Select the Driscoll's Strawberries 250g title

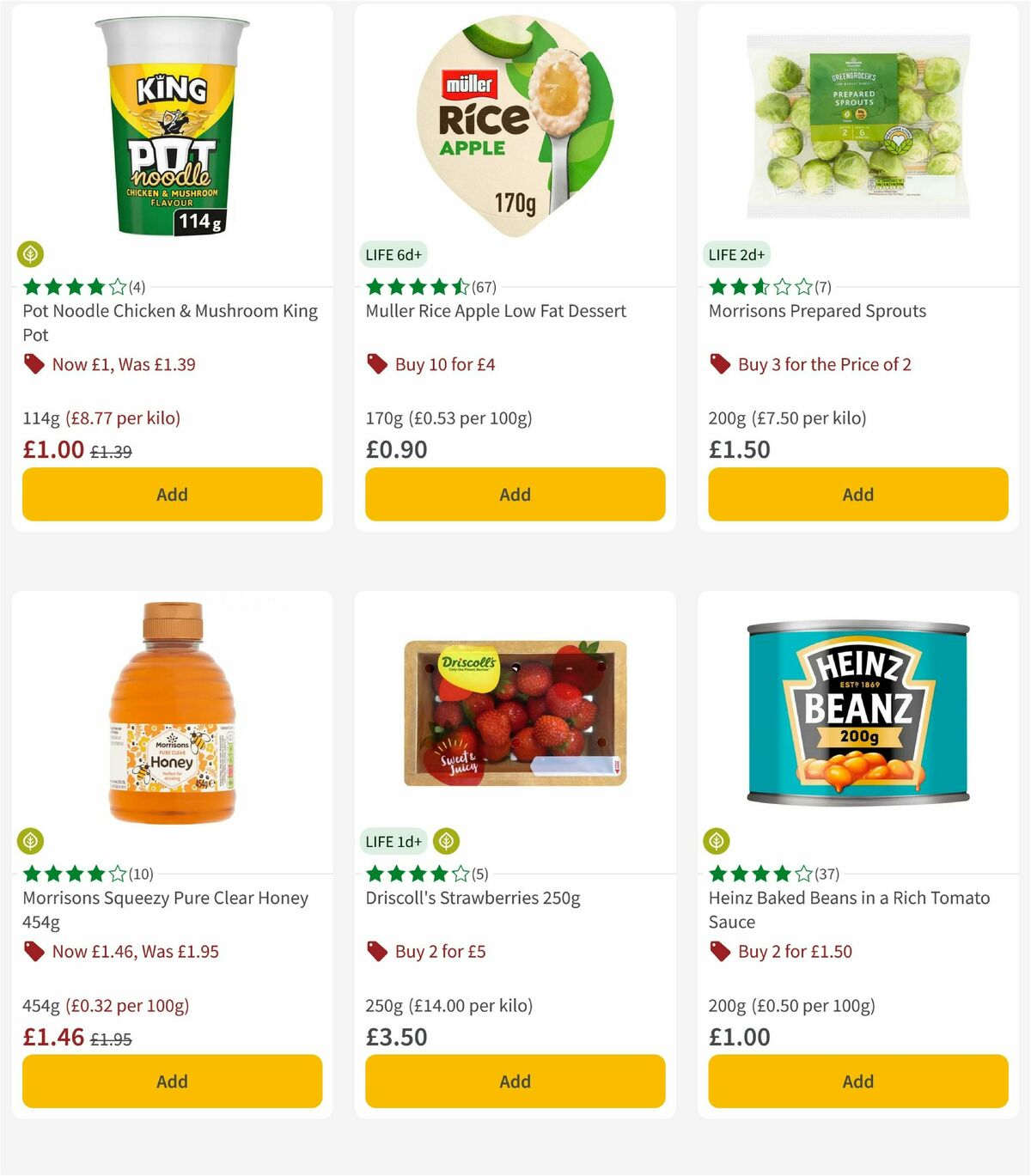tap(471, 898)
